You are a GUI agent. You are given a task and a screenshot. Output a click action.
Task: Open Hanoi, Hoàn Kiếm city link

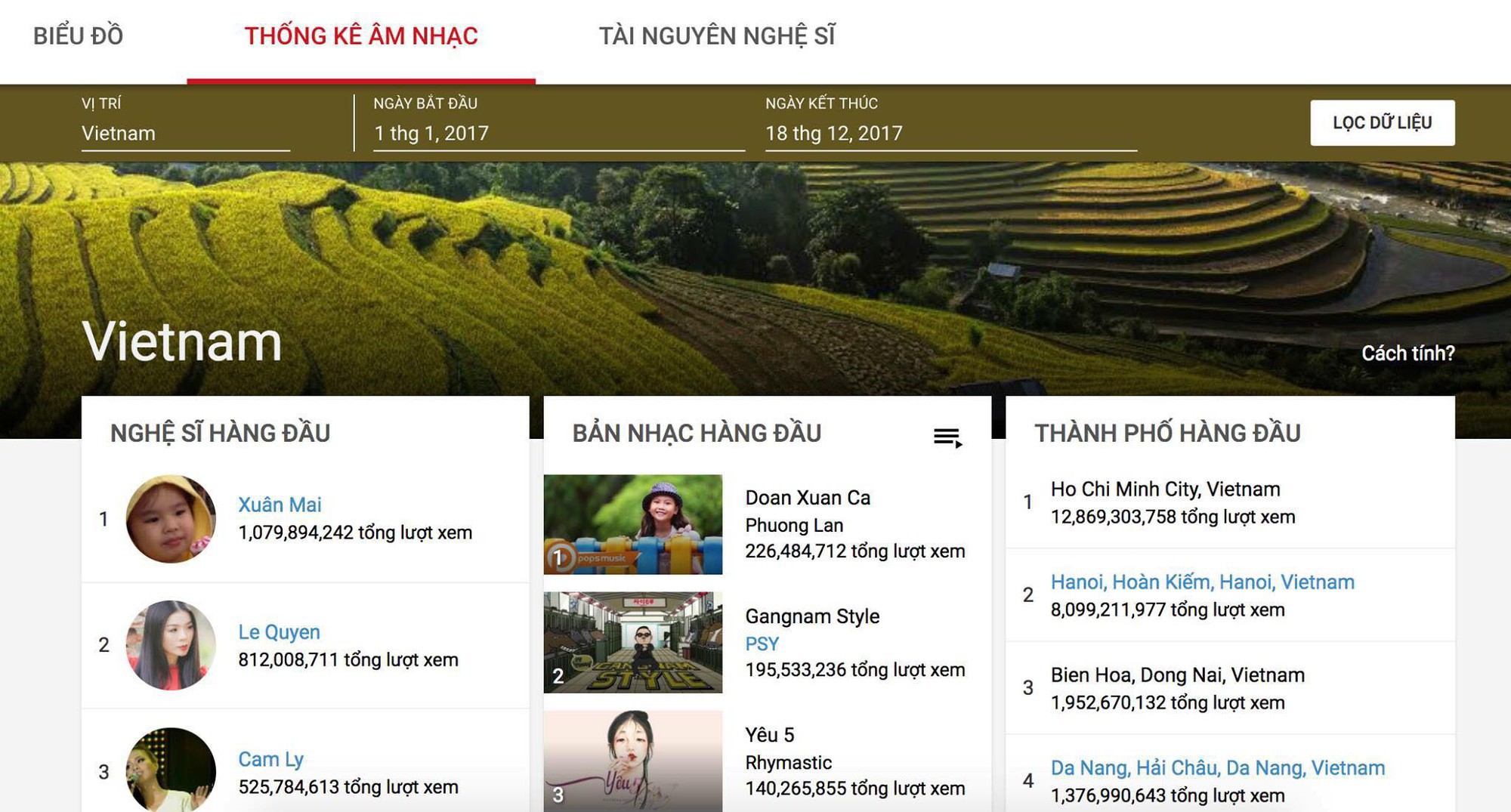coord(1202,582)
